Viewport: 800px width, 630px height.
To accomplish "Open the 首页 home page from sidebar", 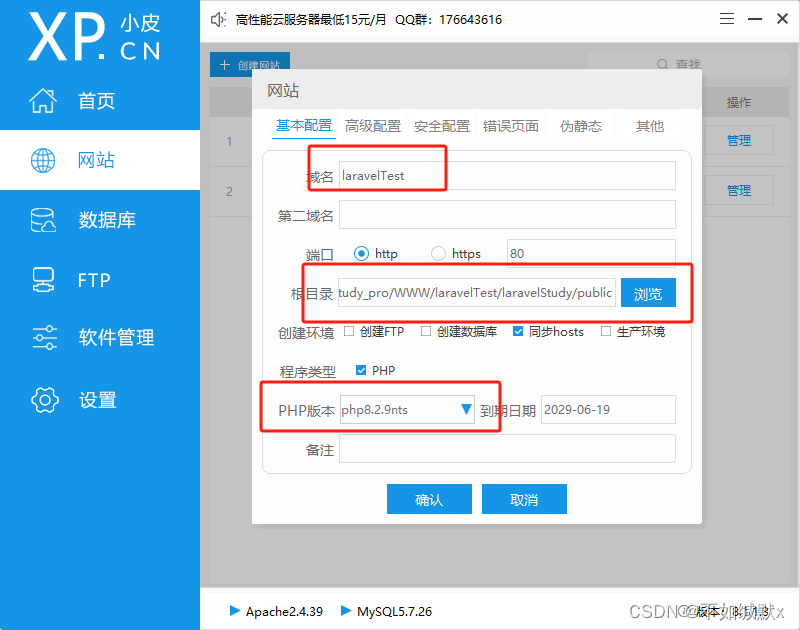I will tap(97, 100).
